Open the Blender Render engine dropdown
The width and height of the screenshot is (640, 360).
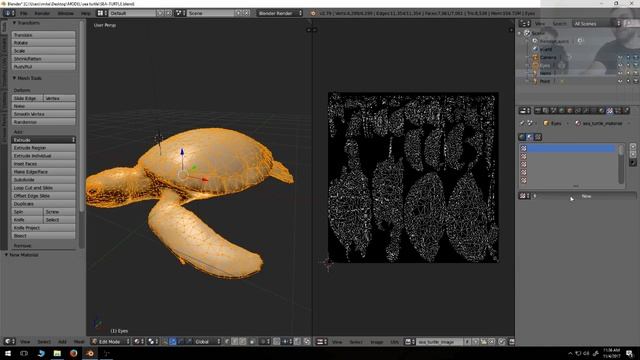280,13
